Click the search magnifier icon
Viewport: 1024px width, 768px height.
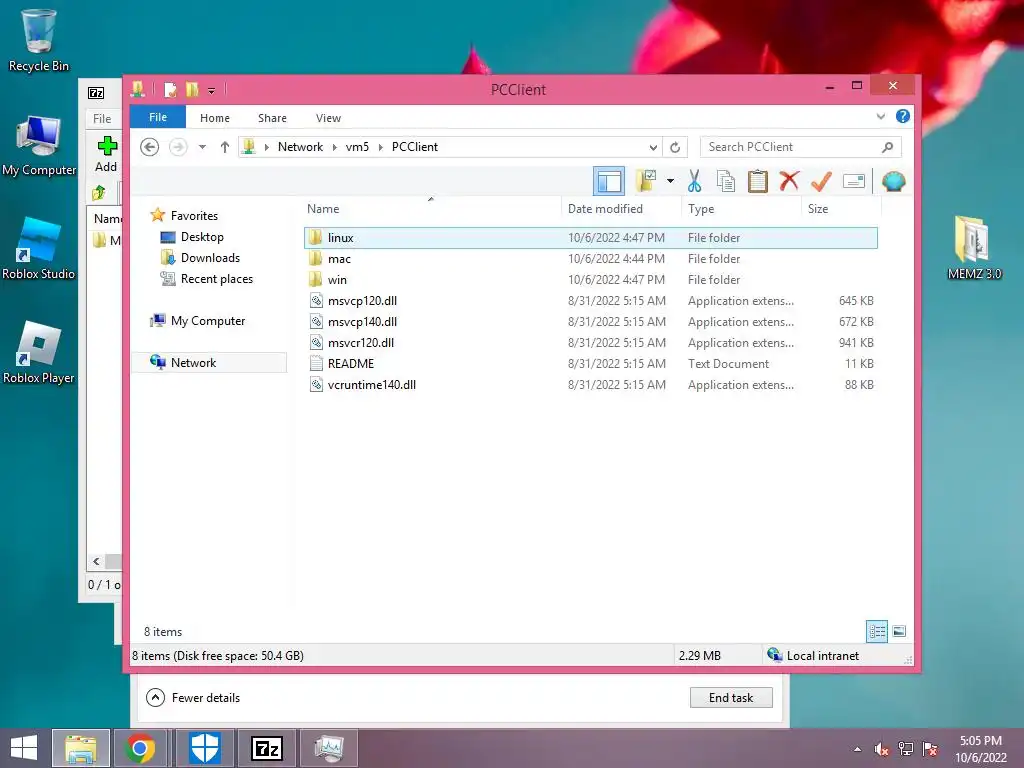click(888, 147)
